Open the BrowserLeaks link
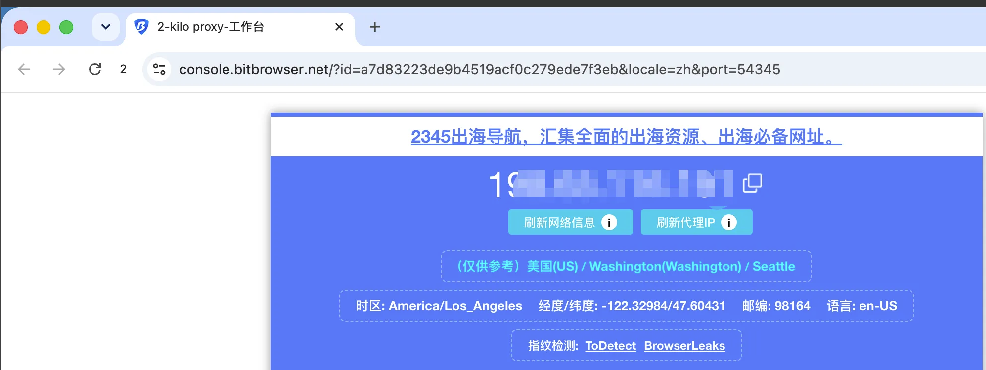 pos(685,345)
